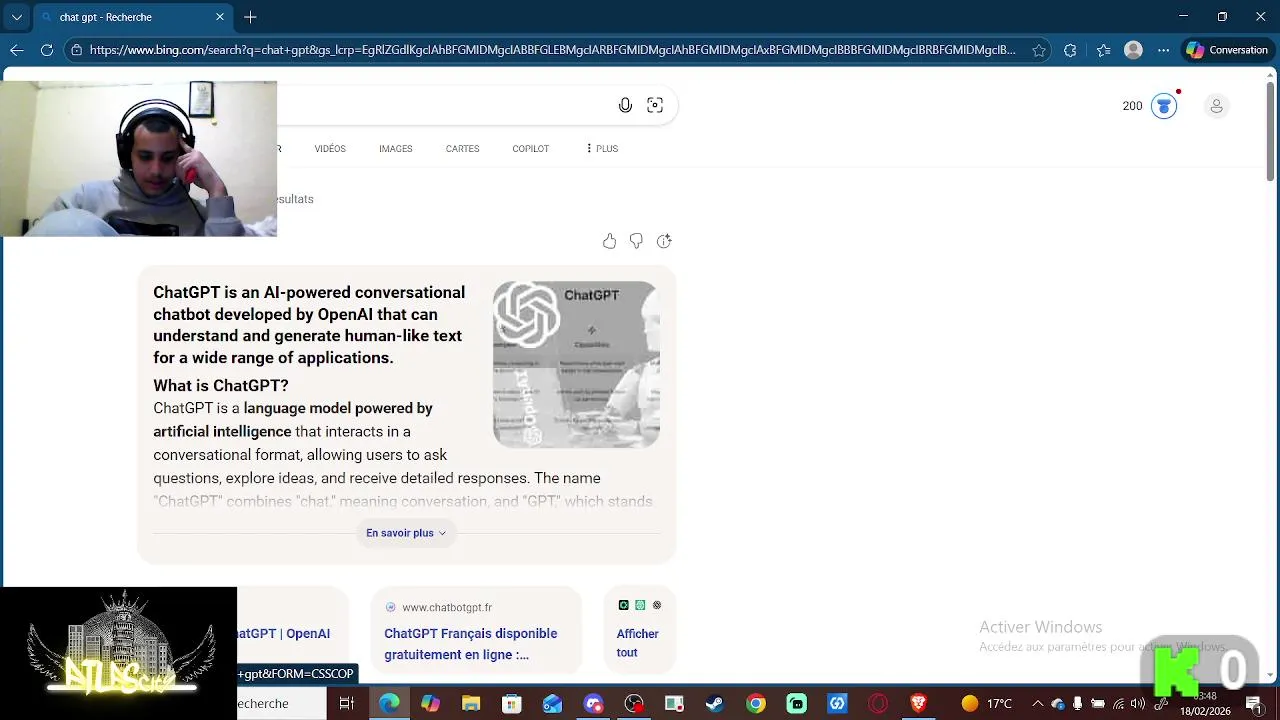Open Task View in taskbar
1280x720 pixels.
(x=347, y=704)
